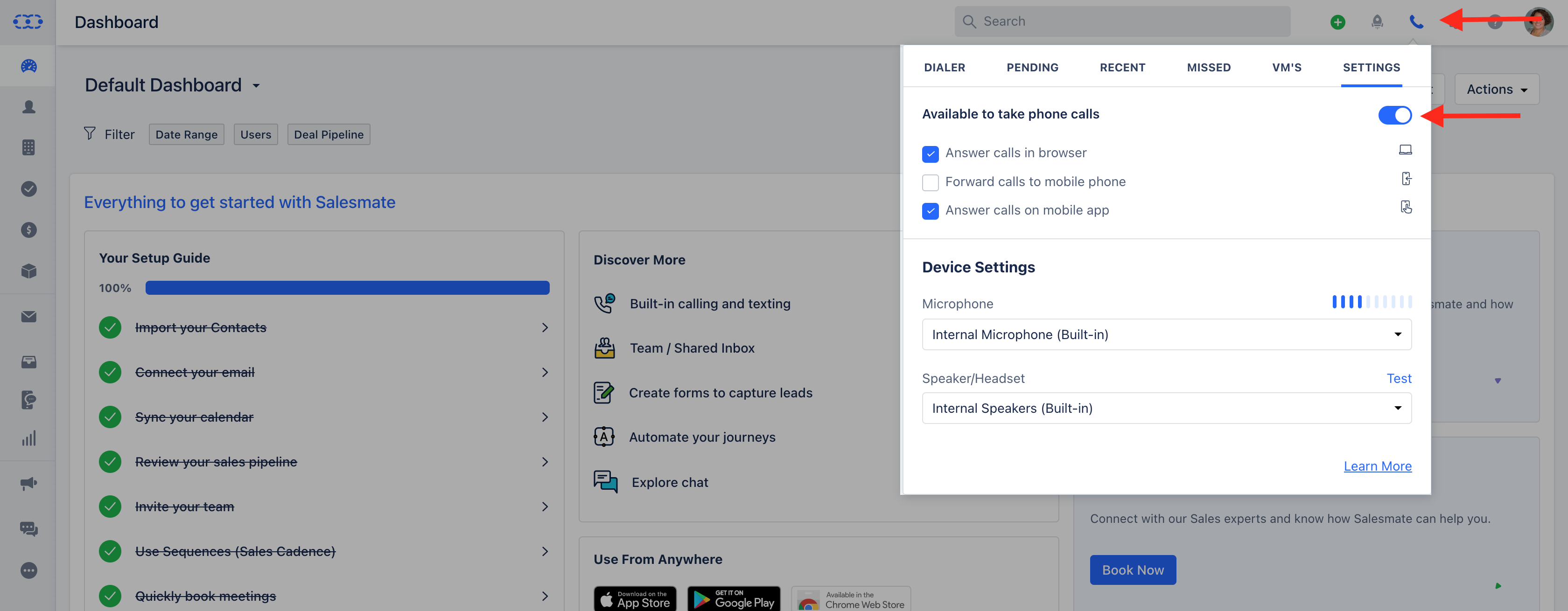Click the green plus quick-add icon
The image size is (1568, 611).
(1337, 22)
